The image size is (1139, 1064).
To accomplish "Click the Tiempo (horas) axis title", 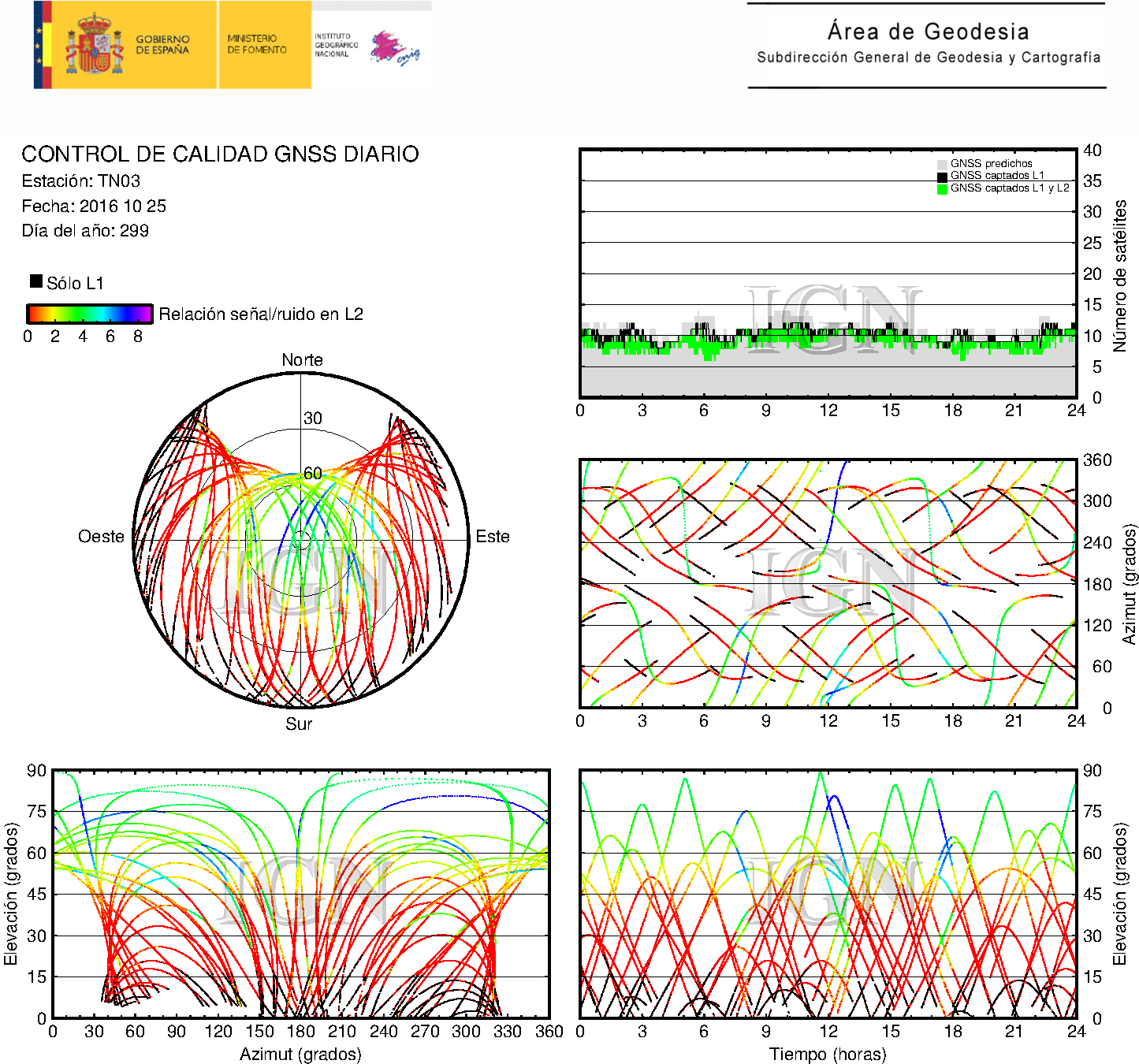I will pos(827,1054).
